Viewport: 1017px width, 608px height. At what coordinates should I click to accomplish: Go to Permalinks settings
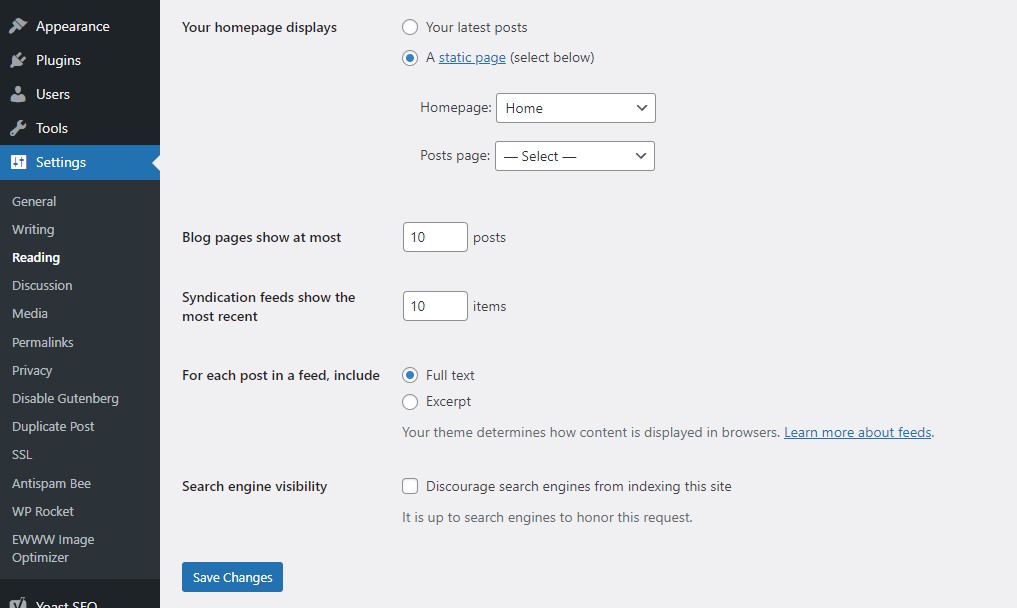pos(43,342)
